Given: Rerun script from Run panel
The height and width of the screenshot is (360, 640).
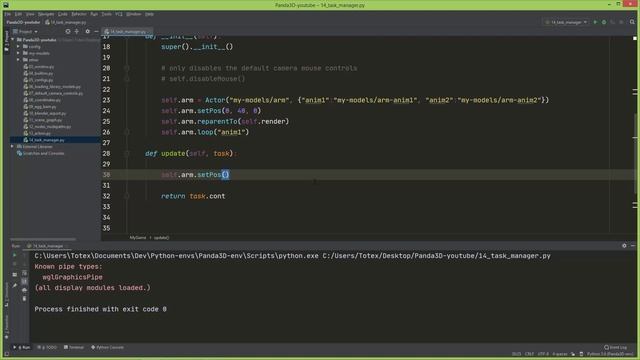Looking at the screenshot, I should tap(15, 255).
